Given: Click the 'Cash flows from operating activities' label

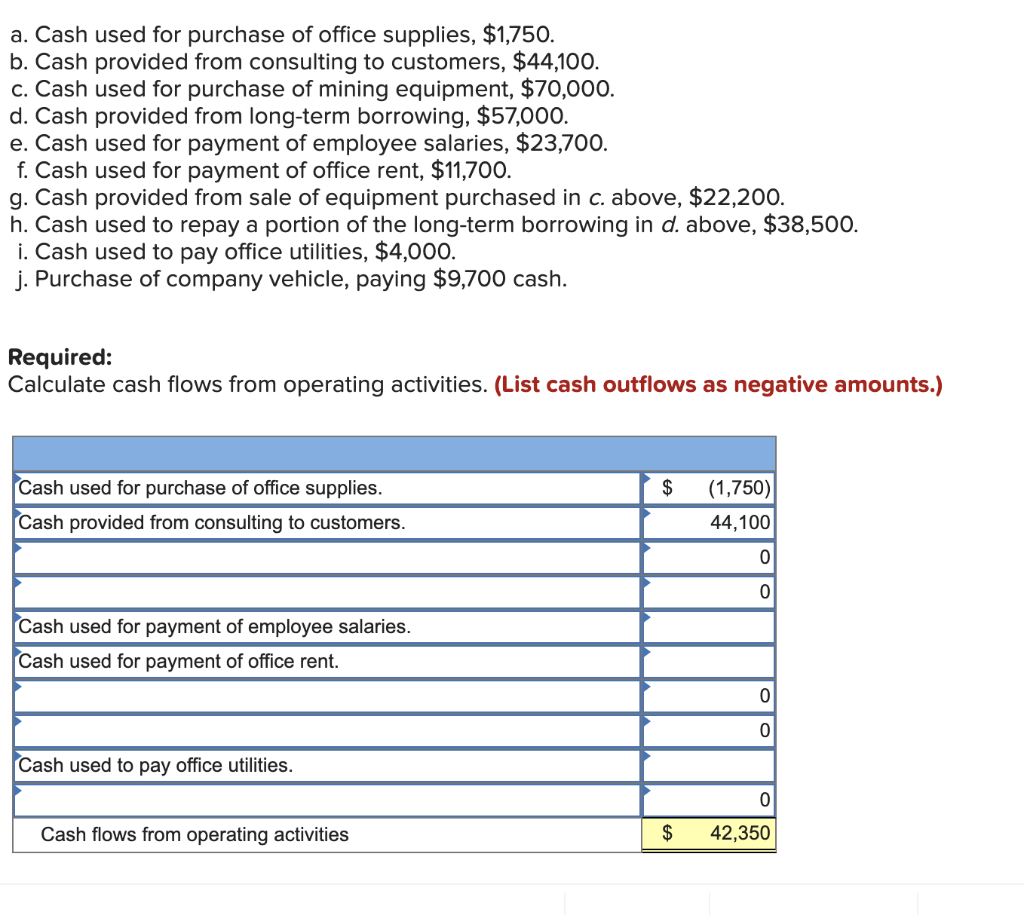Looking at the screenshot, I should [x=195, y=835].
